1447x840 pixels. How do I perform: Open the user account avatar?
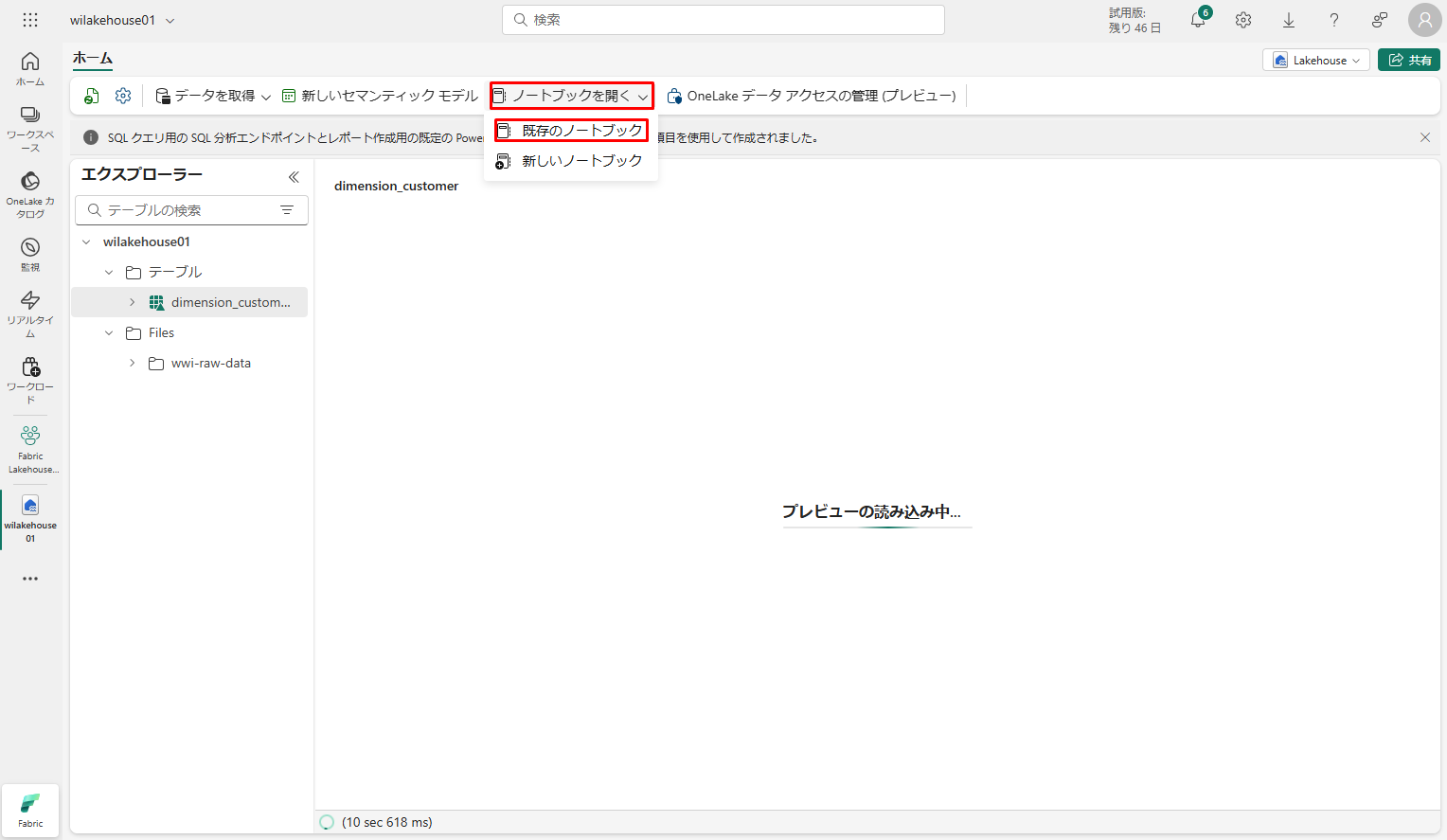[1425, 20]
